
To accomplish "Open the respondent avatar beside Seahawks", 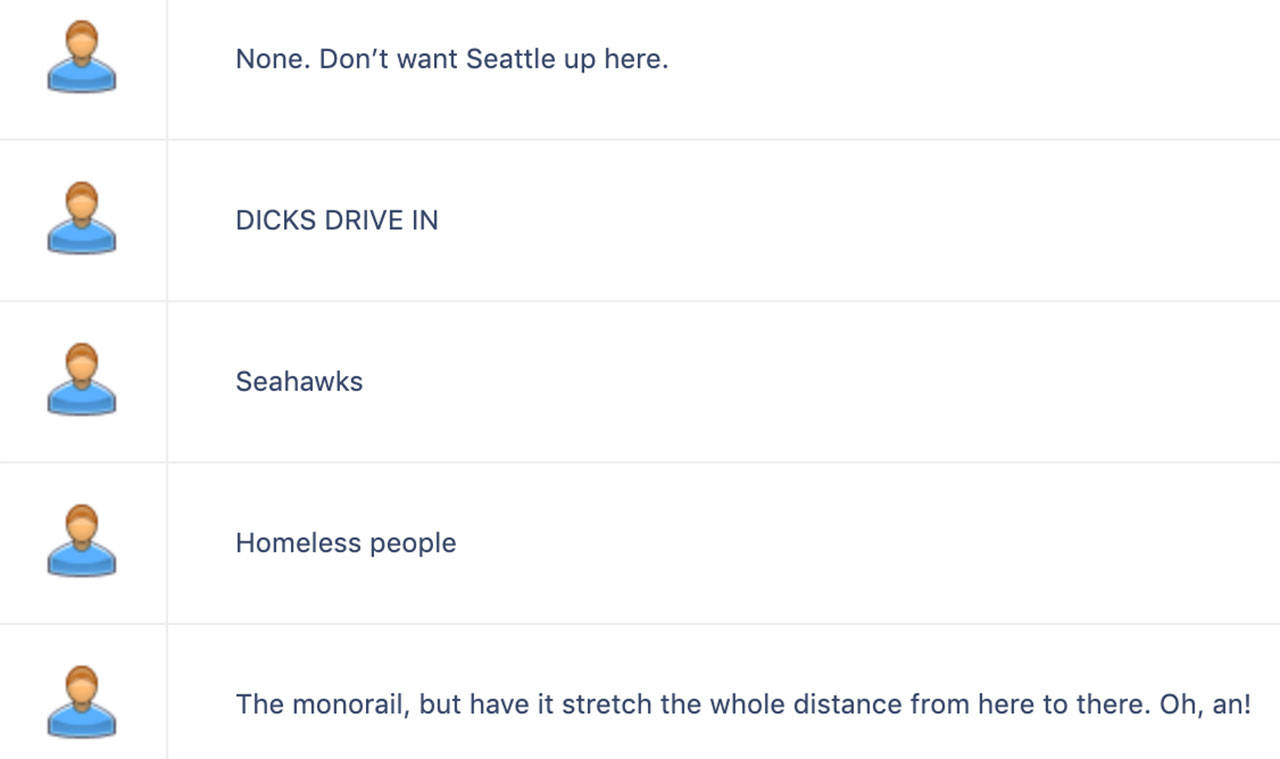I will click(x=82, y=379).
